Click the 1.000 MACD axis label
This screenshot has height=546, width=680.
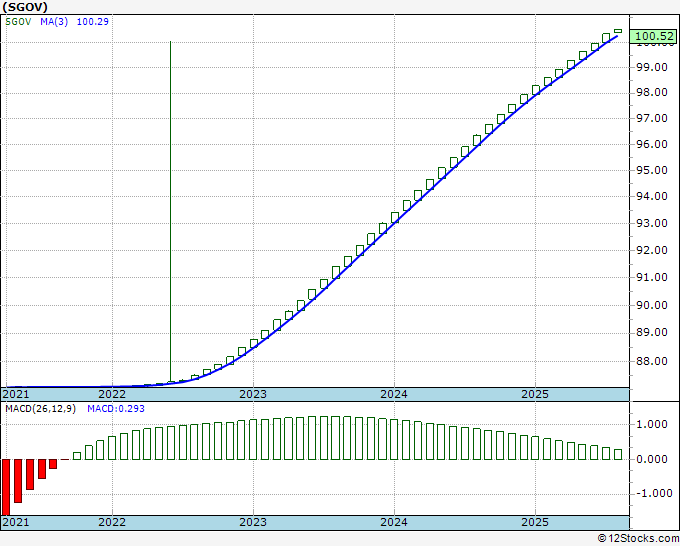pos(652,425)
